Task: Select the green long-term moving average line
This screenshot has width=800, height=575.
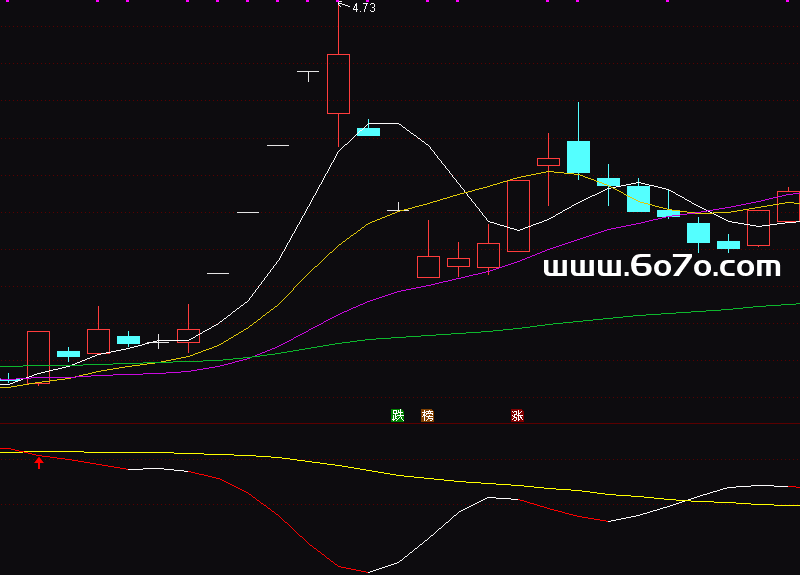Action: [600, 320]
